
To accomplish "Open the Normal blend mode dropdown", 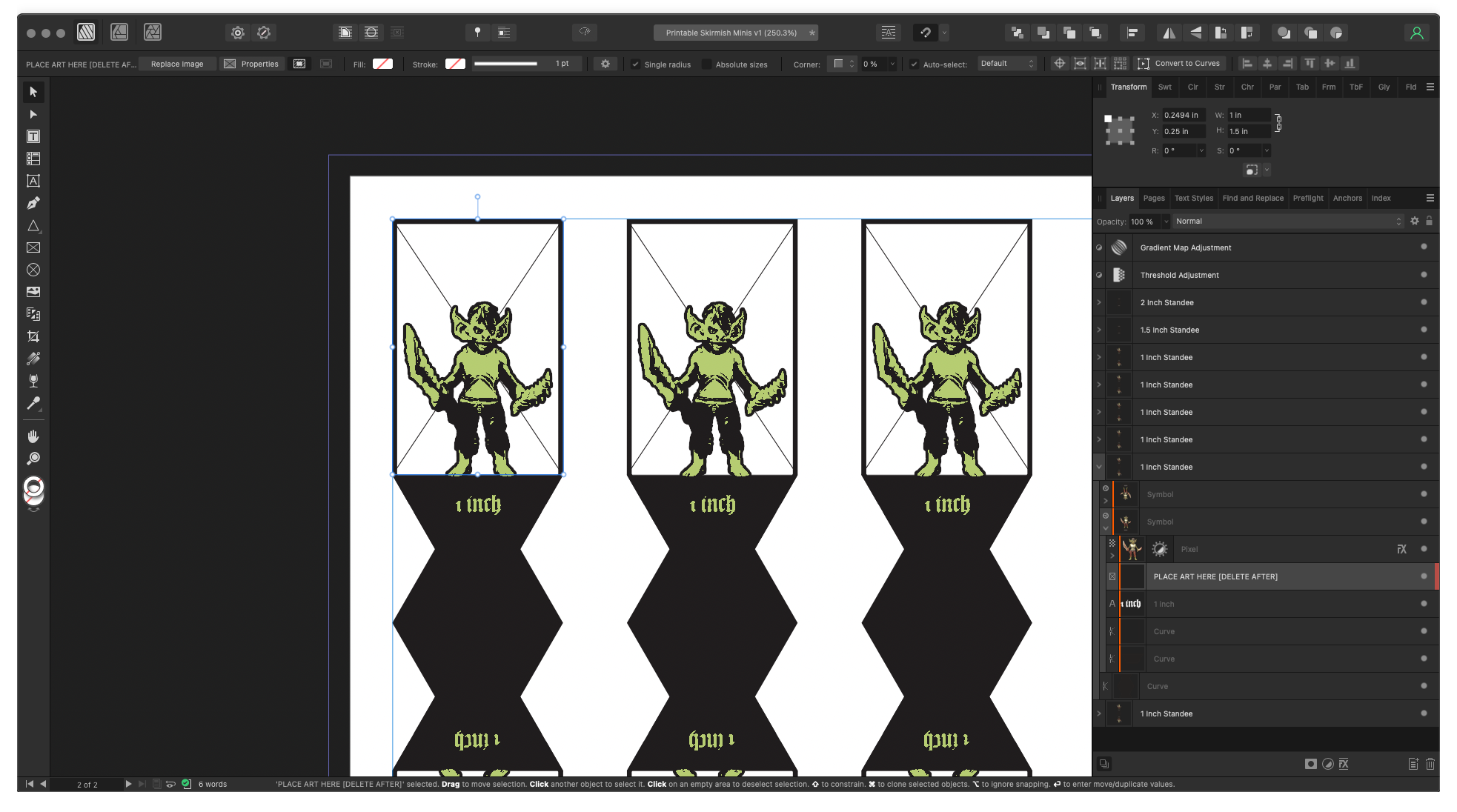I will (x=1287, y=221).
